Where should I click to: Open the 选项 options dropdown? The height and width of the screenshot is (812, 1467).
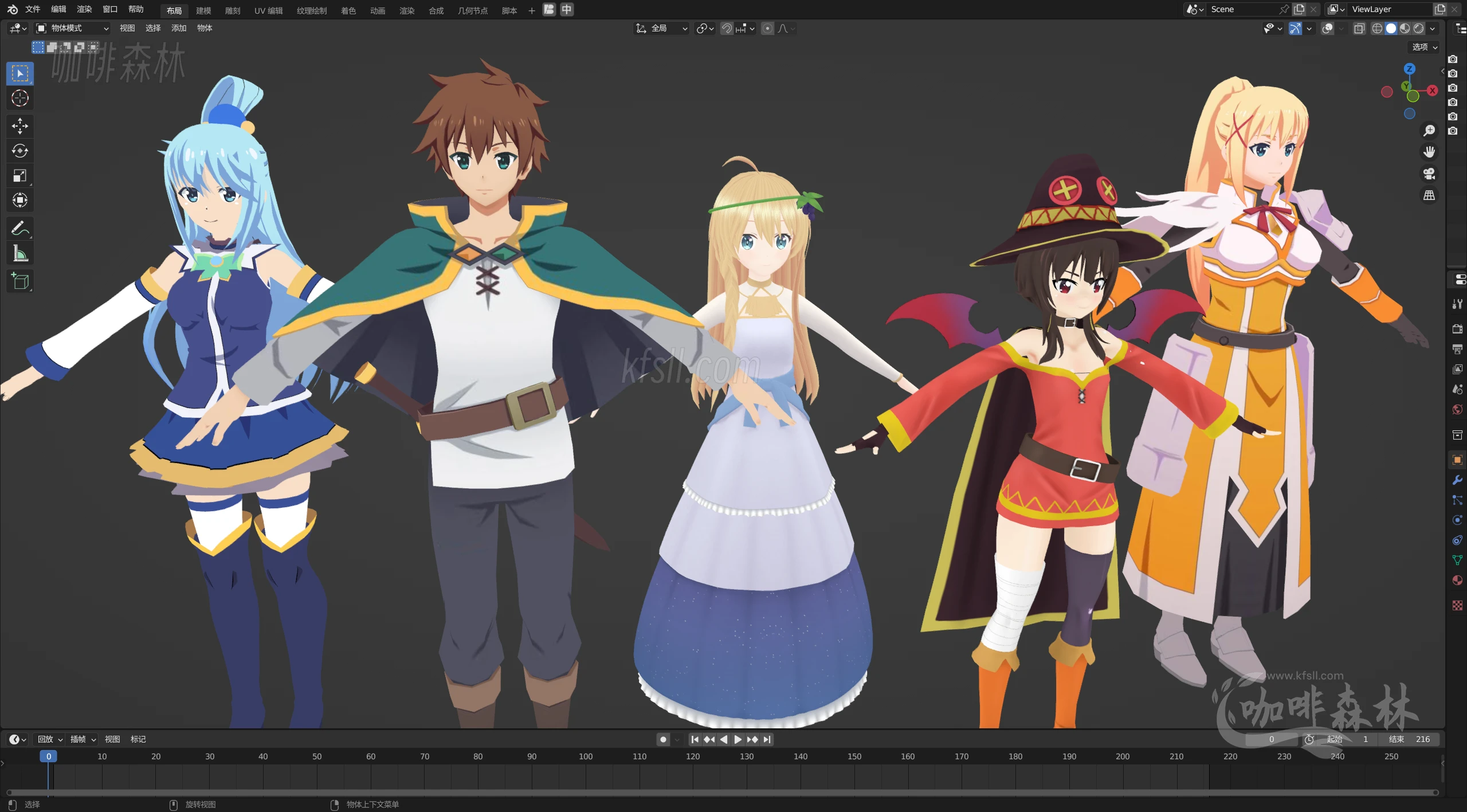1425,47
